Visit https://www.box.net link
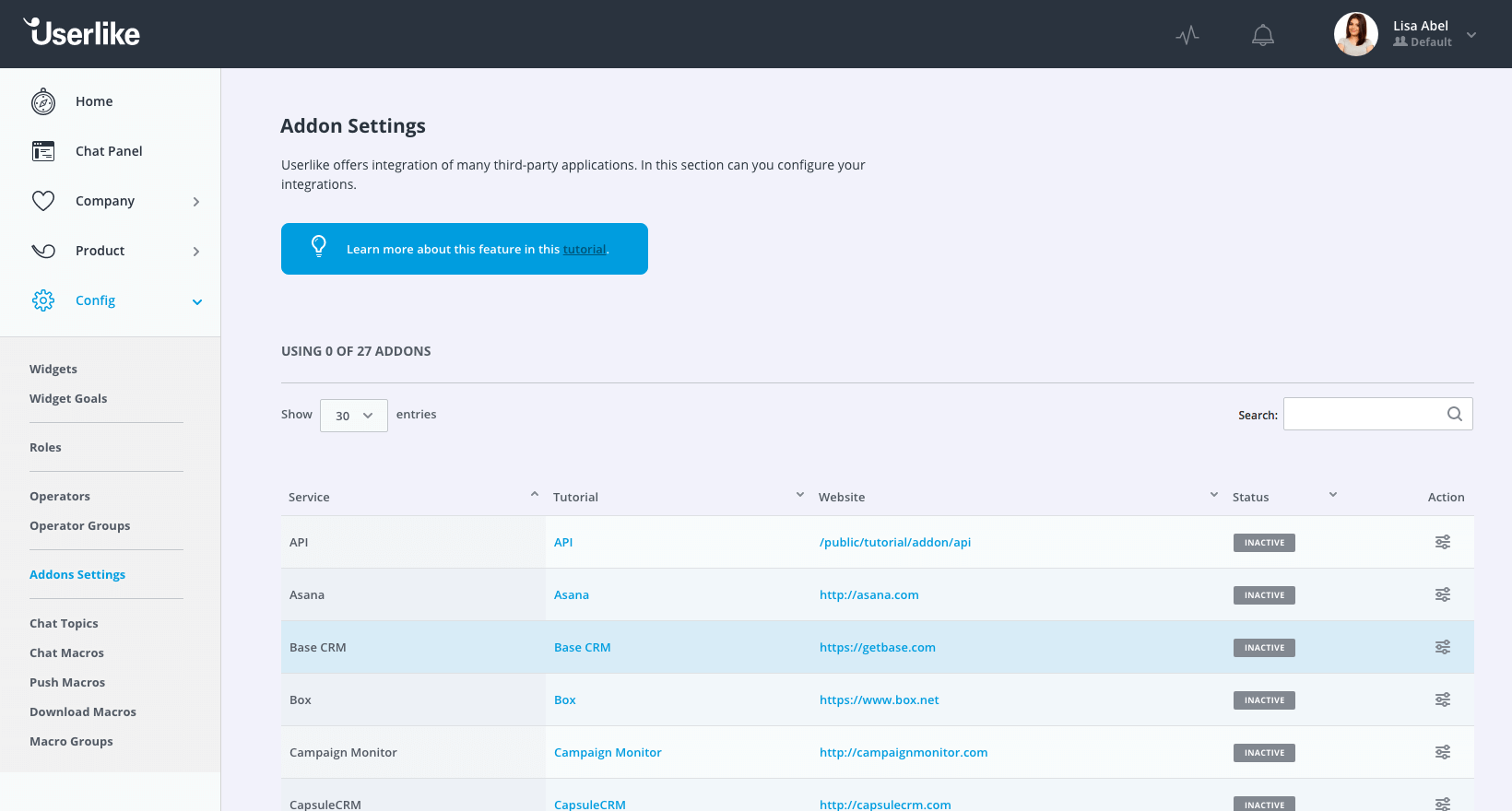Image resolution: width=1512 pixels, height=811 pixels. pyautogui.click(x=880, y=699)
